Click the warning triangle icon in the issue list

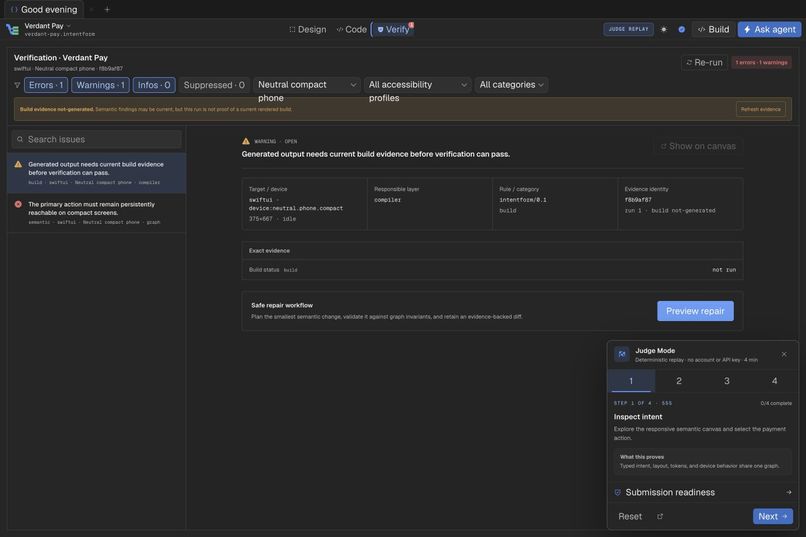(18, 164)
